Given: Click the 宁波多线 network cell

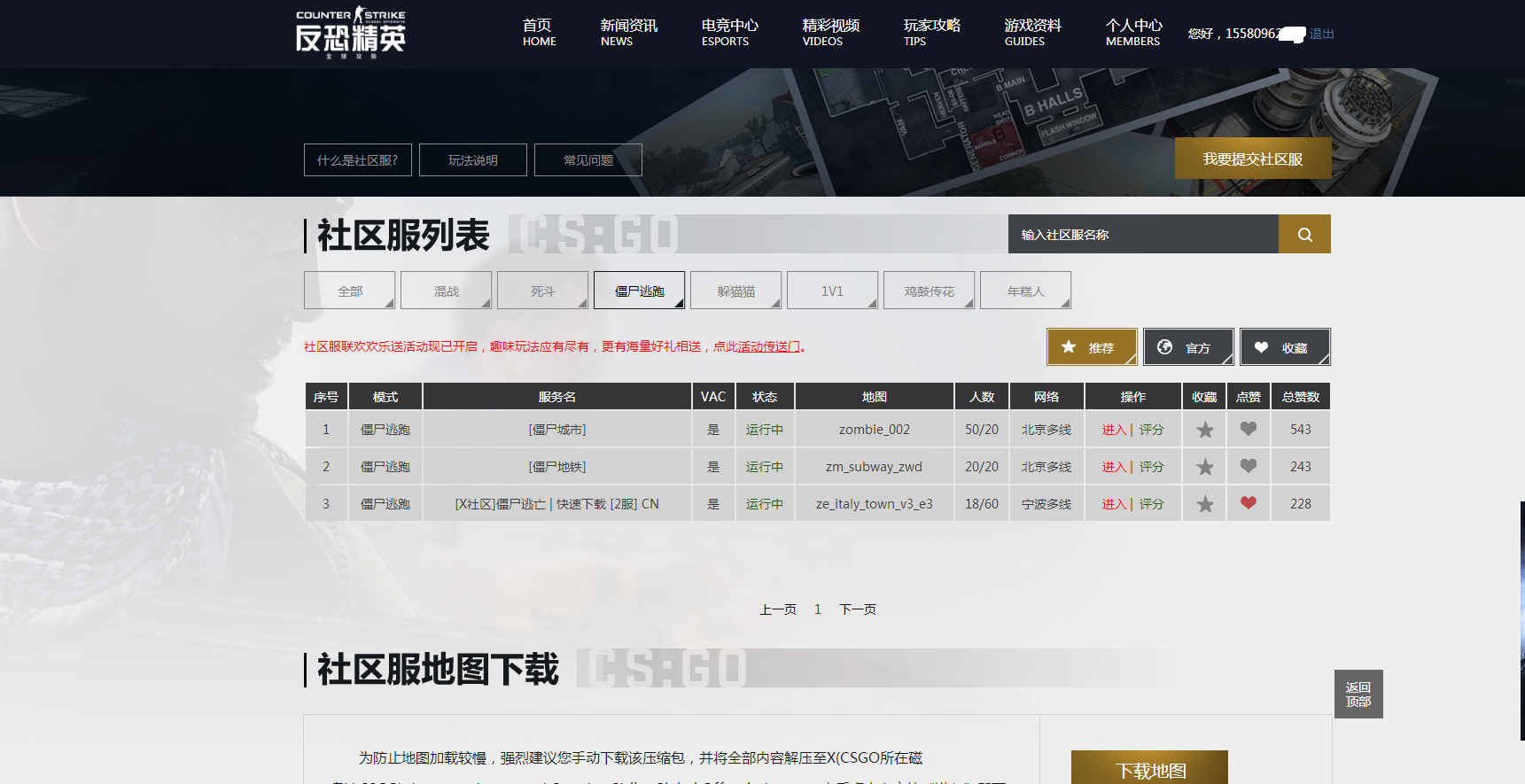Looking at the screenshot, I should coord(1046,504).
